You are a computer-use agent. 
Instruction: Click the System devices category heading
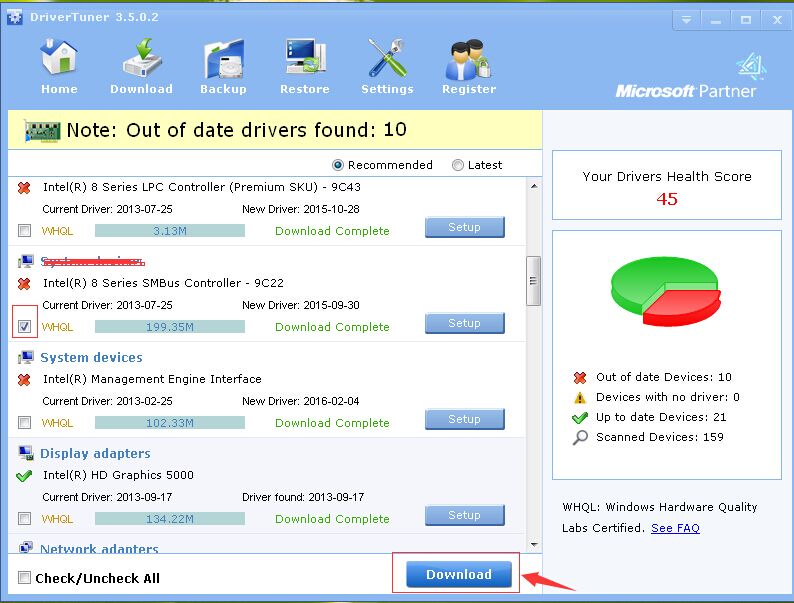(91, 357)
